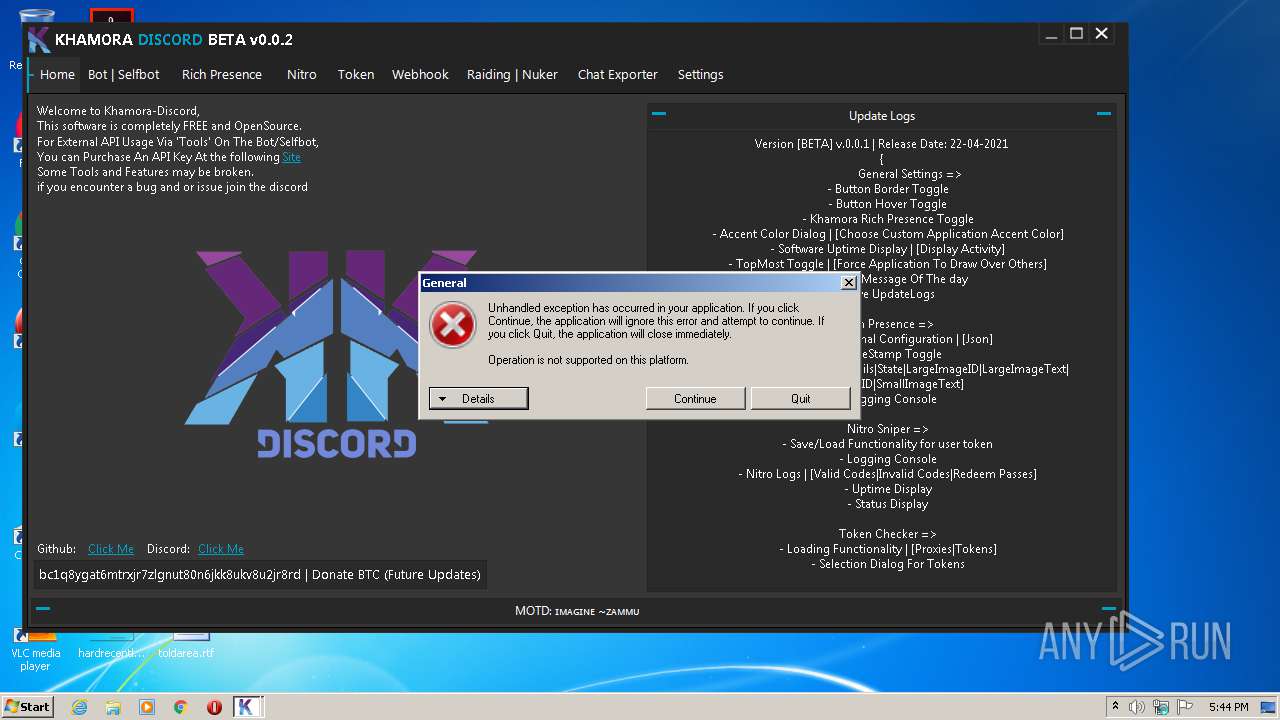Show hidden system tray icons
The image size is (1280, 720).
(1115, 707)
